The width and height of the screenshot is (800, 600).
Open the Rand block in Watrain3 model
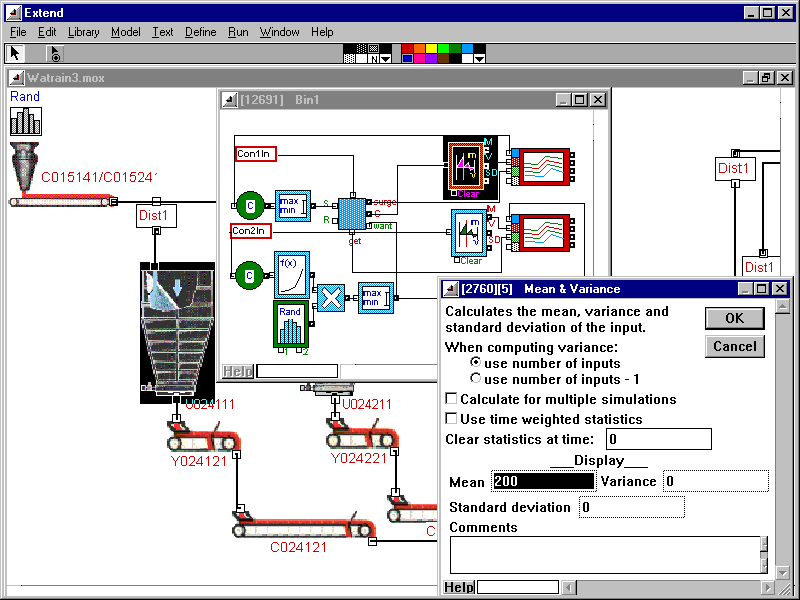coord(26,121)
